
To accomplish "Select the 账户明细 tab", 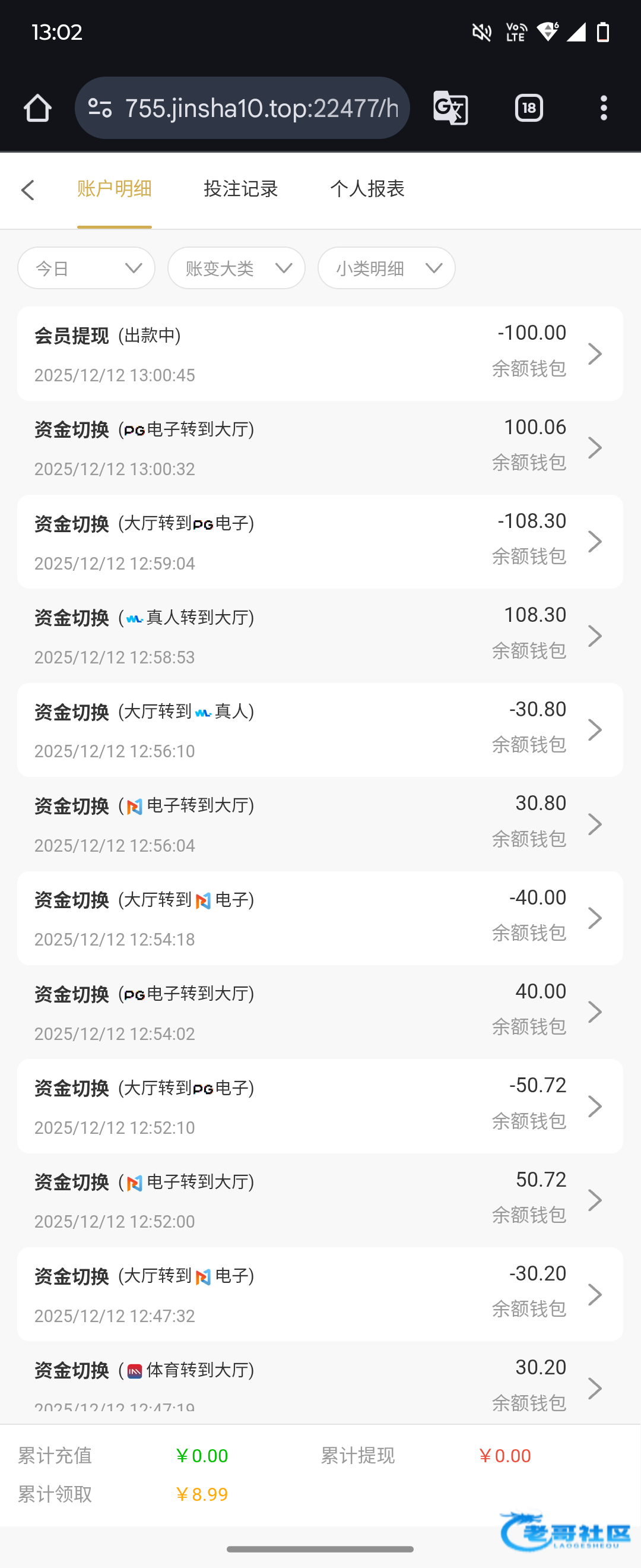I will (x=115, y=189).
